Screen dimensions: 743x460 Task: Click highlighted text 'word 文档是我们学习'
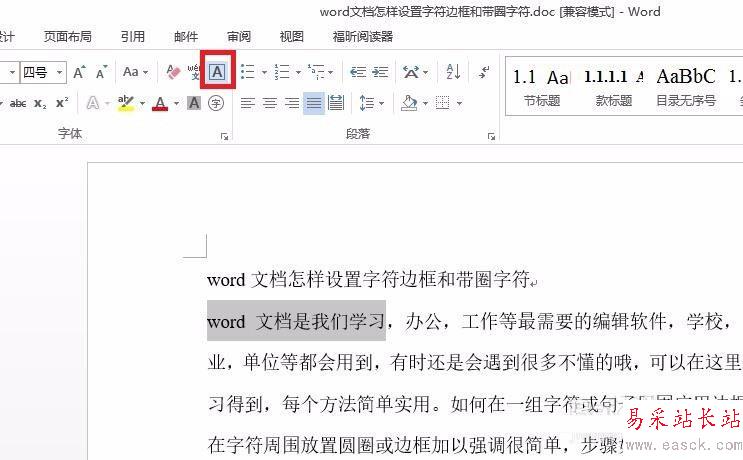(x=296, y=322)
